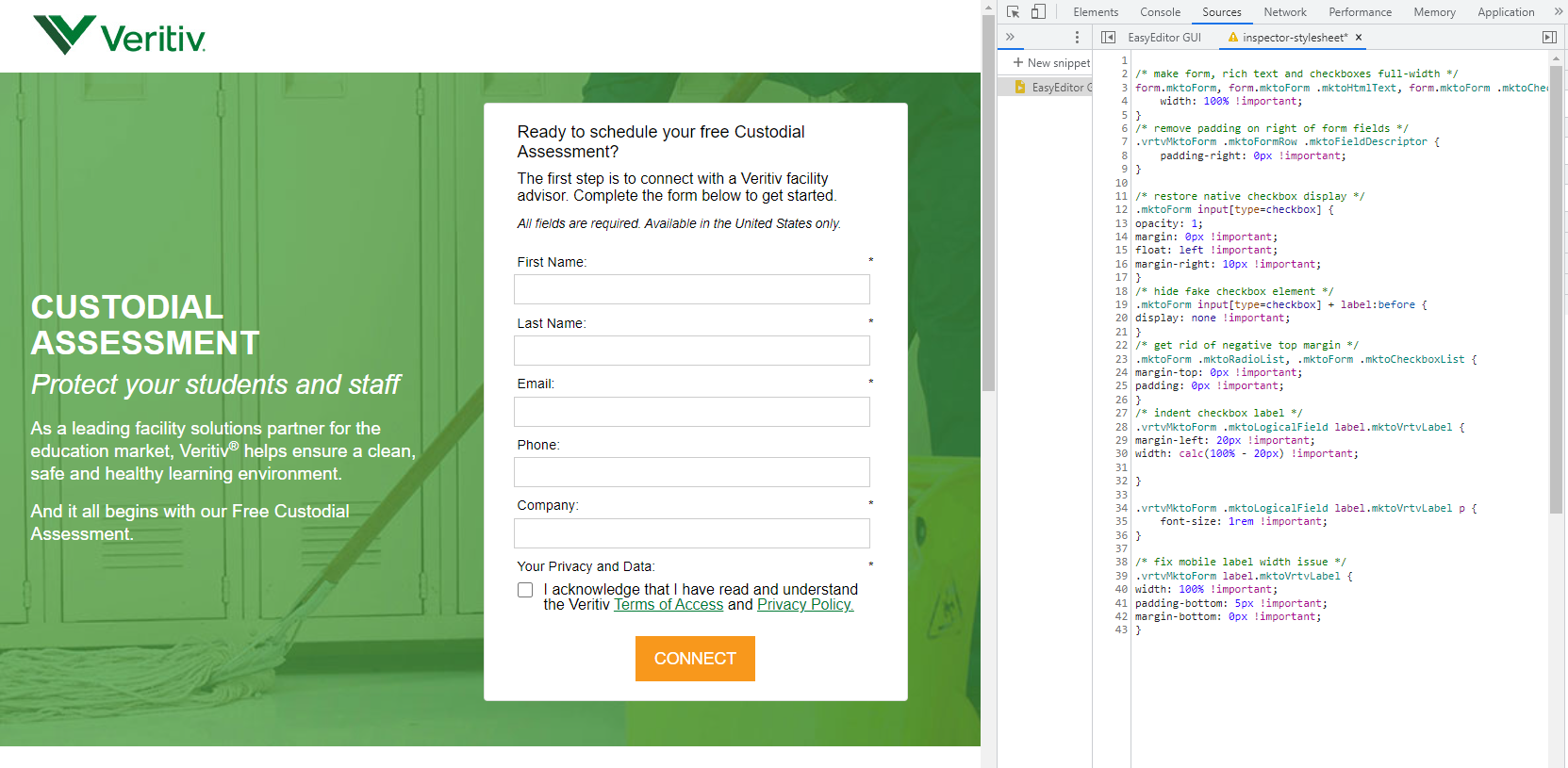This screenshot has height=768, width=1568.
Task: Click the Company input field
Action: pos(692,533)
